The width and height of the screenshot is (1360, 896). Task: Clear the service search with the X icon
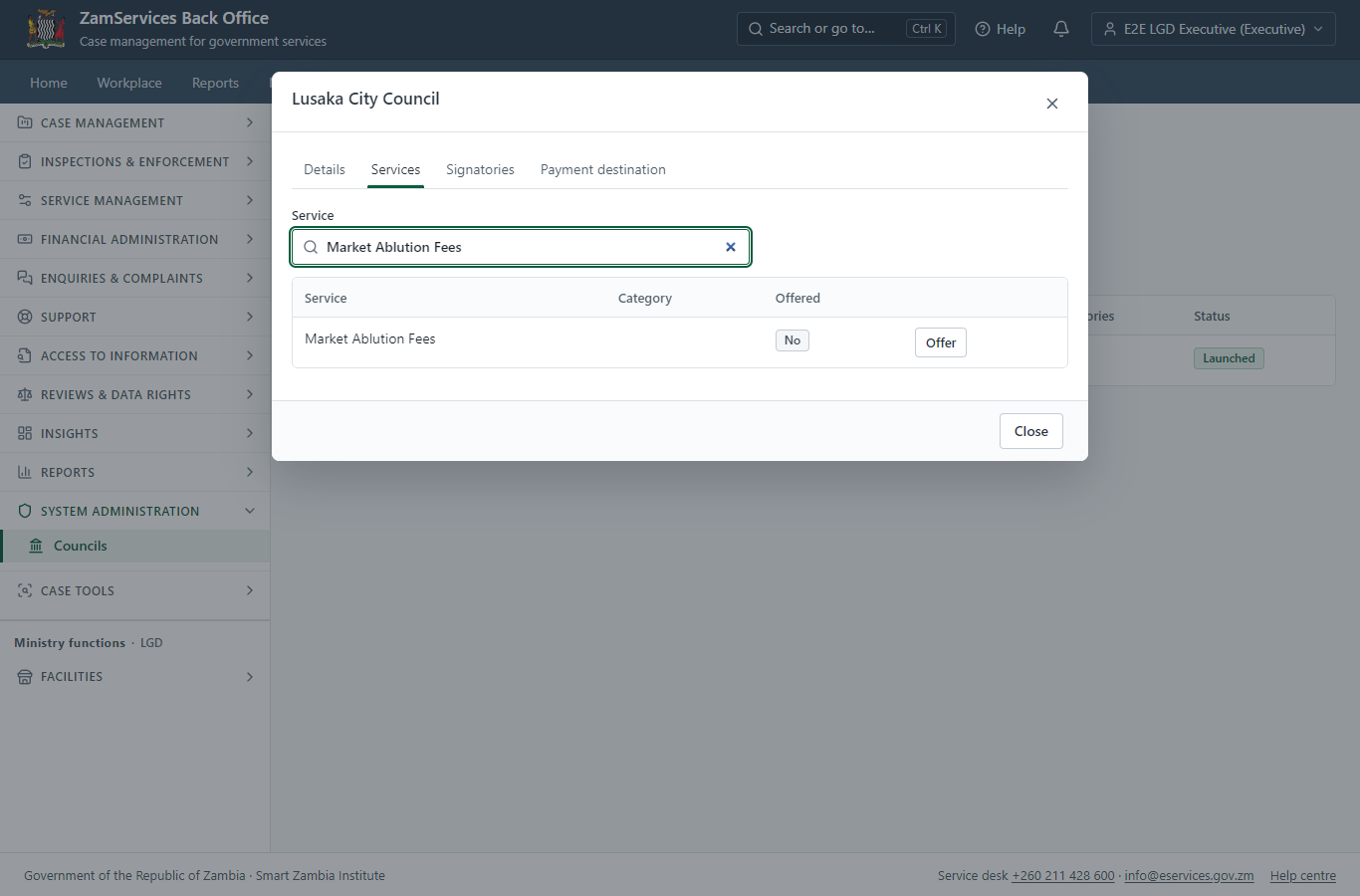(731, 247)
